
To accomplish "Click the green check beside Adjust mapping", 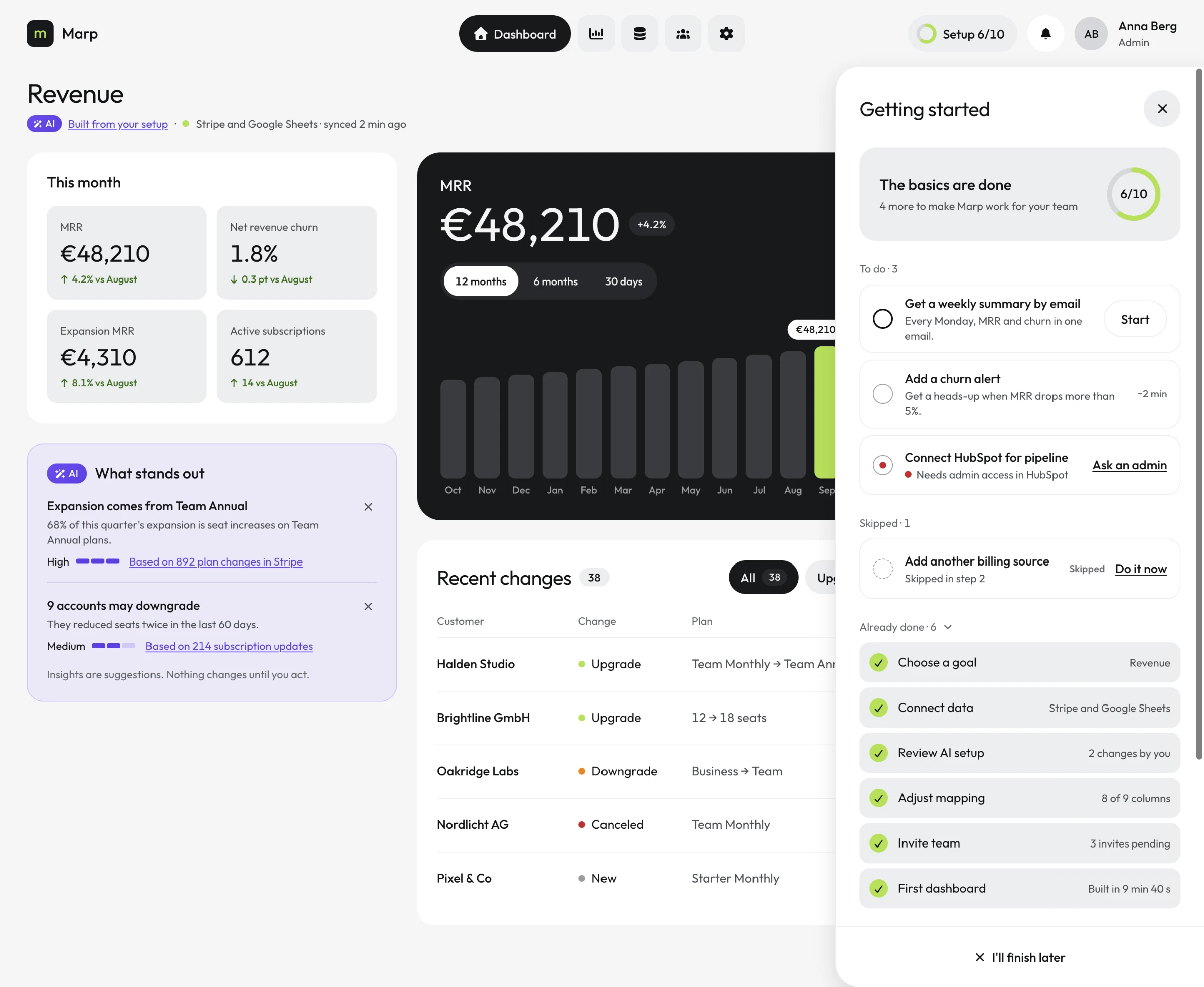I will tap(879, 798).
